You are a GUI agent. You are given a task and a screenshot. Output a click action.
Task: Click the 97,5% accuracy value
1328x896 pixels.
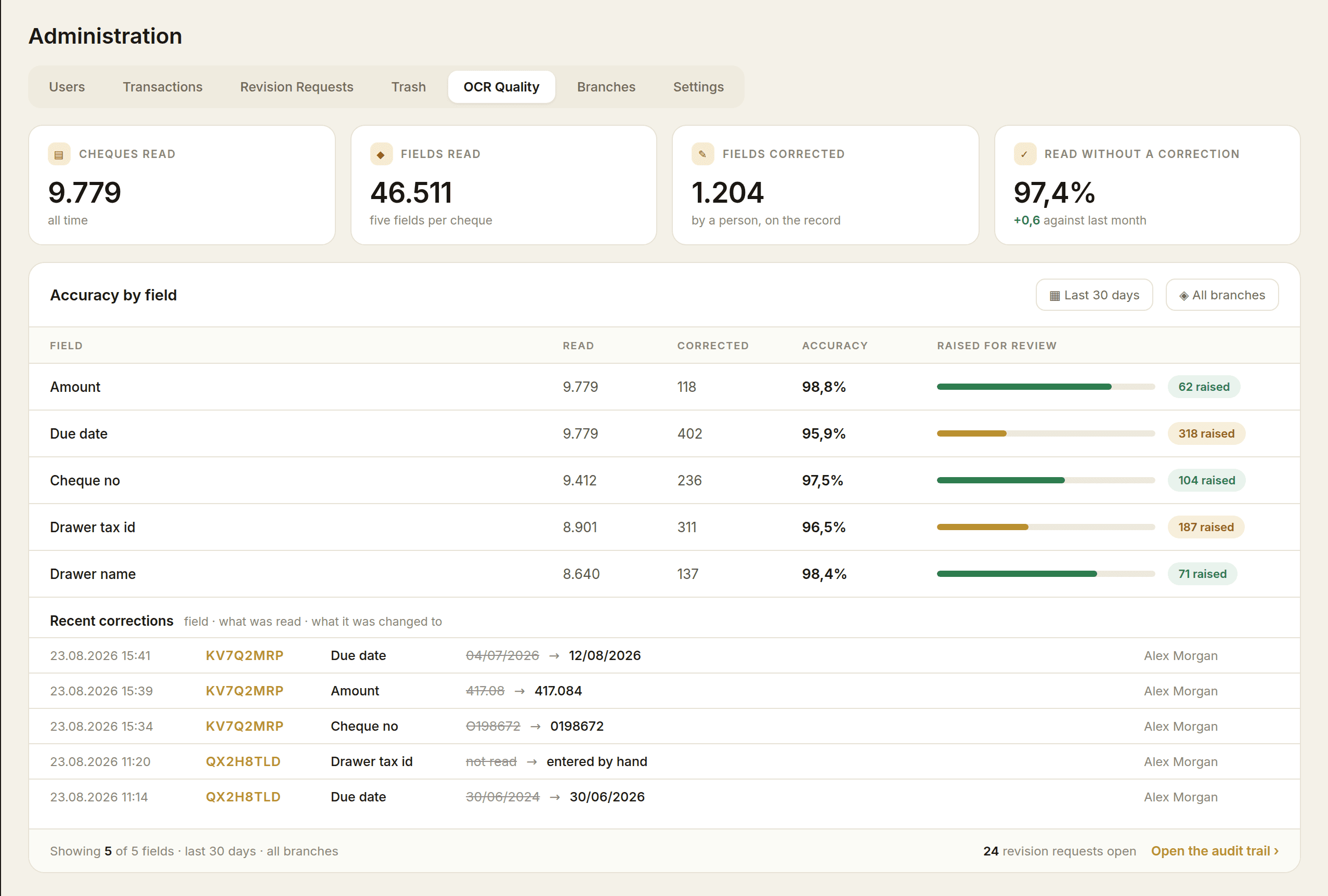tap(822, 481)
